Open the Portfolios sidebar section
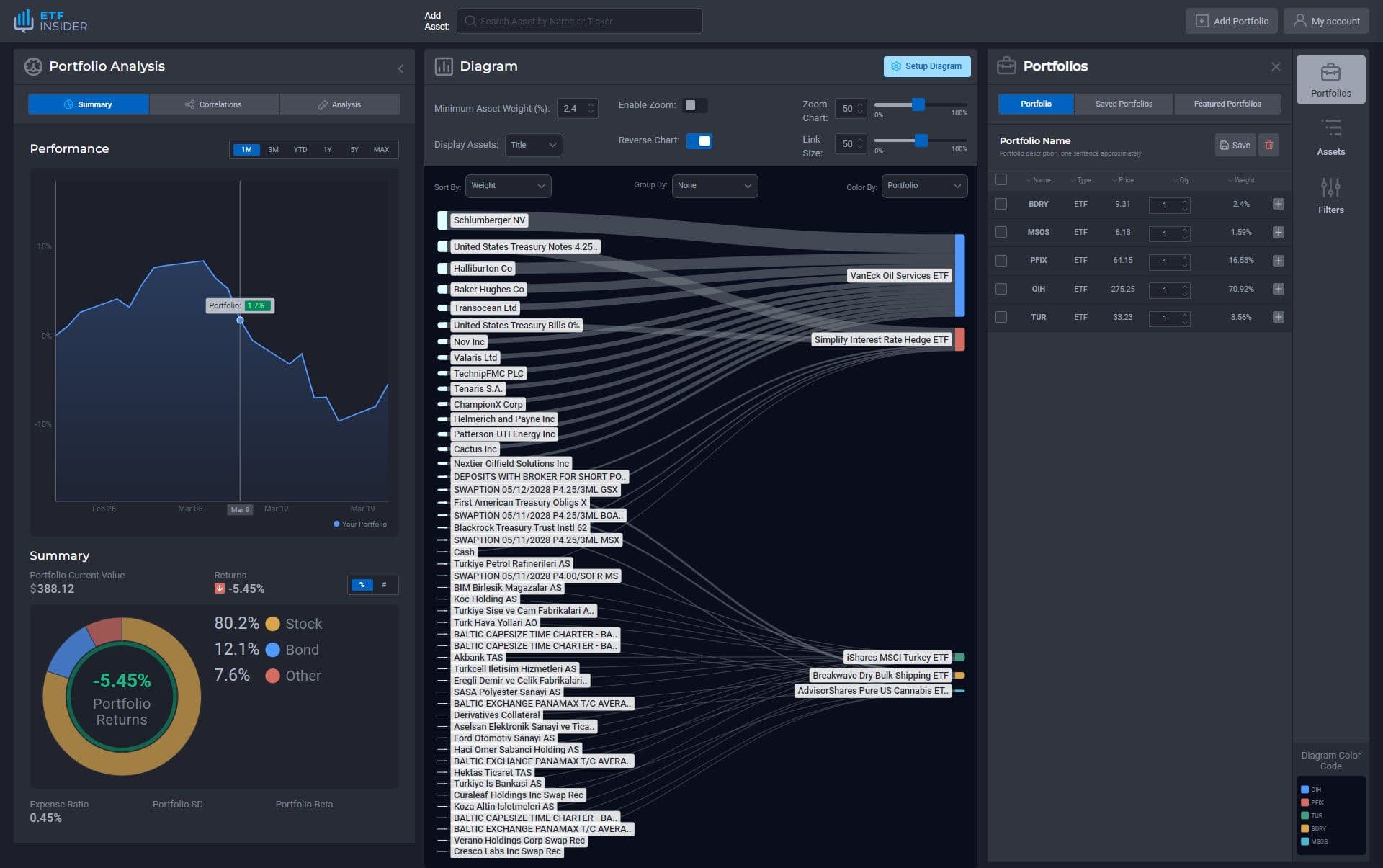1383x868 pixels. pyautogui.click(x=1330, y=79)
